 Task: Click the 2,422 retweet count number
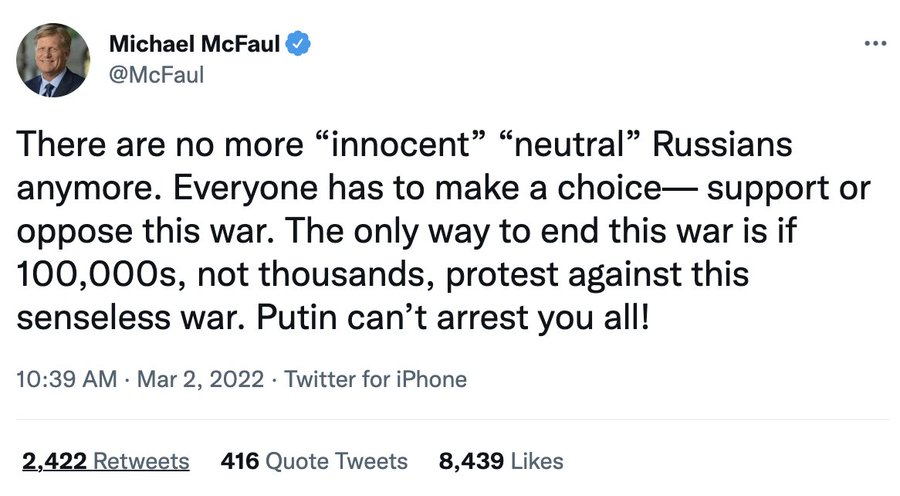pyautogui.click(x=55, y=461)
